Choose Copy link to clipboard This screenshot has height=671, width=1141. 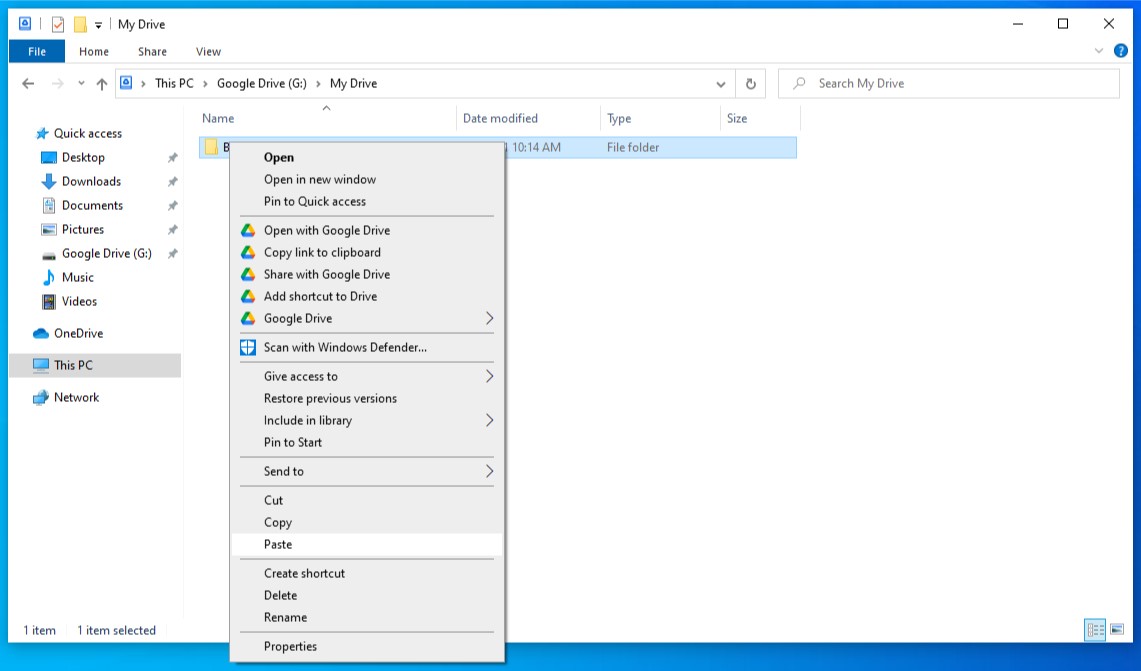[x=322, y=252]
